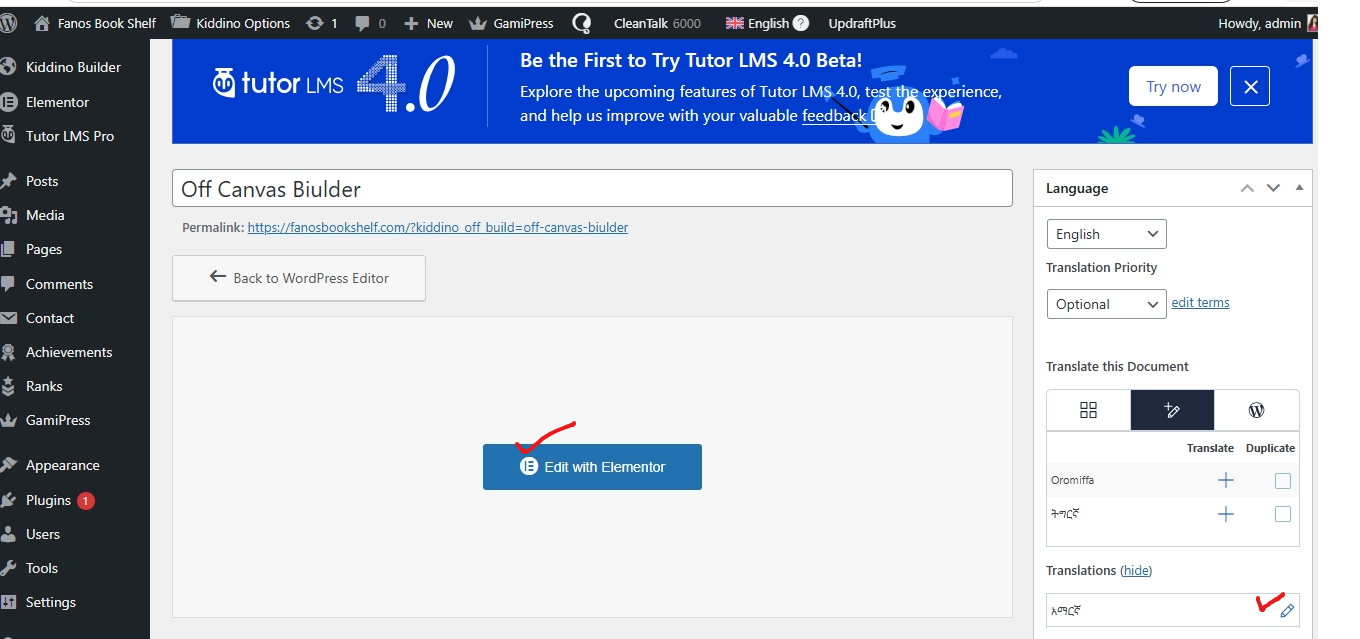Click the Posts pin icon
1360x639 pixels.
8,181
